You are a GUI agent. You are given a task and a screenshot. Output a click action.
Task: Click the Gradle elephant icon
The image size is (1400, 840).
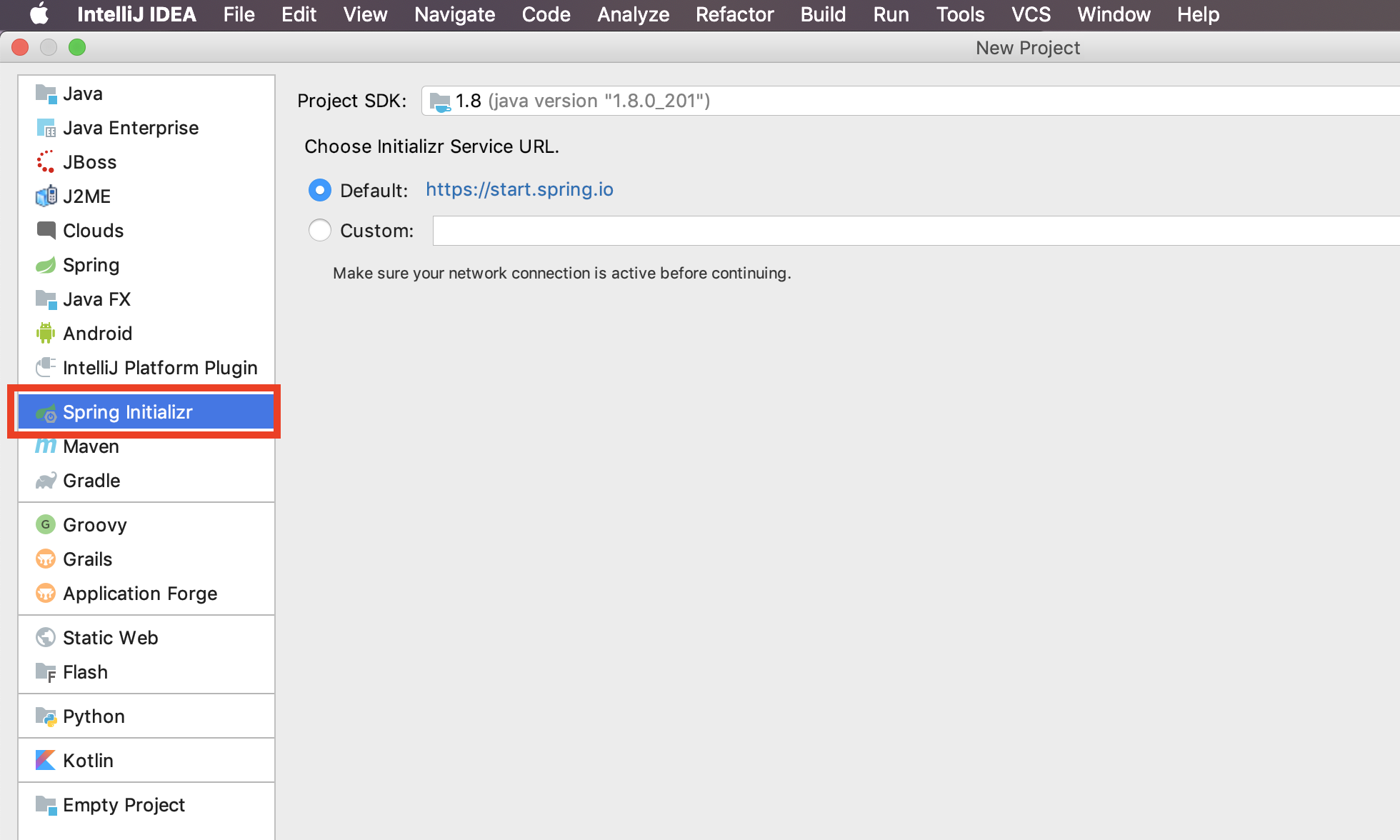[x=46, y=481]
